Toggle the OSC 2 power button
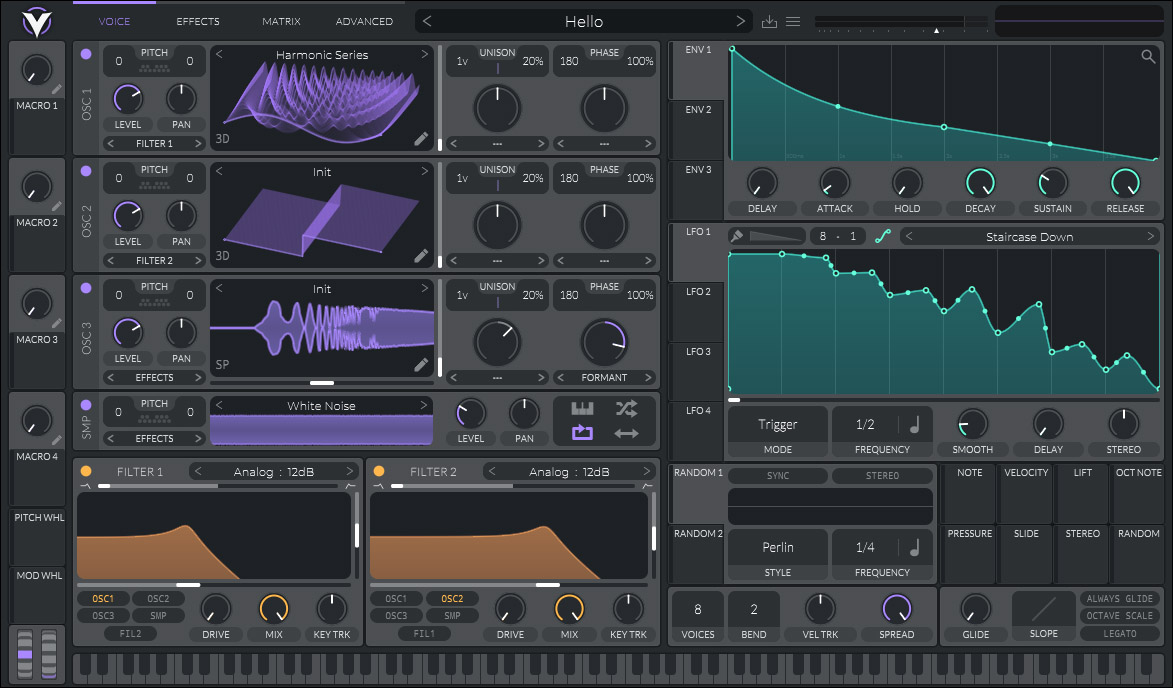The image size is (1173, 688). click(x=85, y=170)
